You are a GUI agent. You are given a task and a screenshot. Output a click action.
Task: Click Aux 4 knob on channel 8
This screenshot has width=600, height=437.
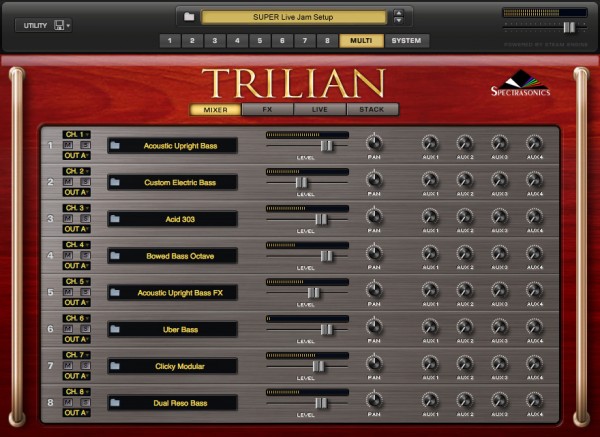pyautogui.click(x=535, y=400)
